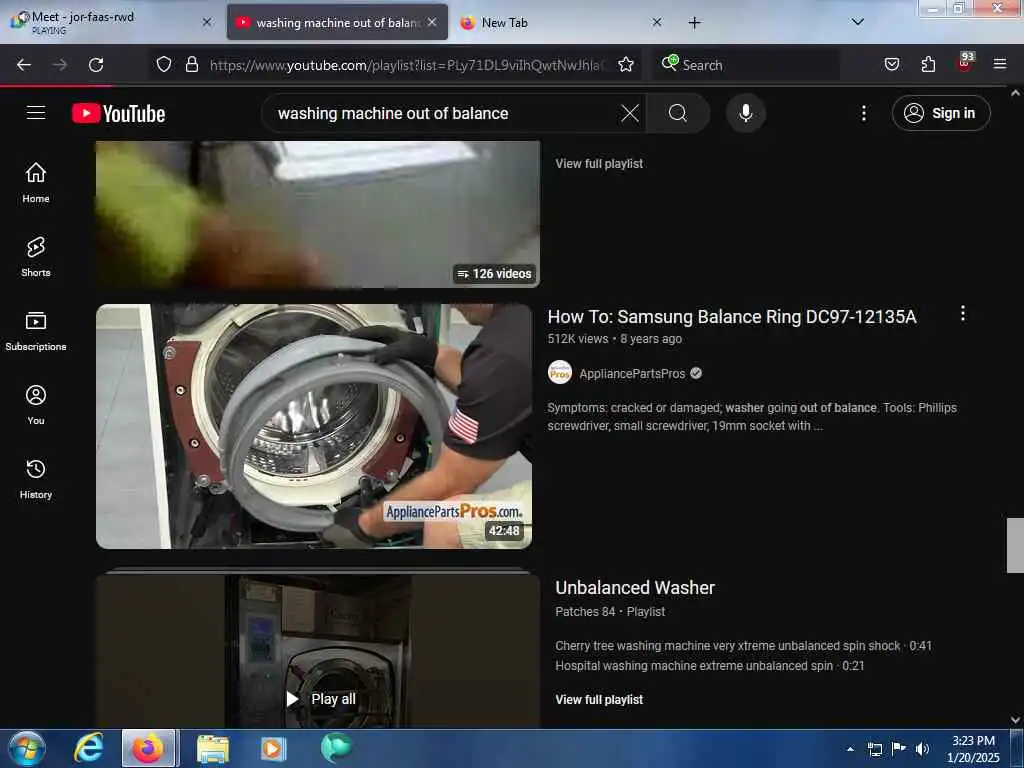The width and height of the screenshot is (1024, 768).
Task: Open Windows Media Player on the taskbar
Action: click(273, 748)
